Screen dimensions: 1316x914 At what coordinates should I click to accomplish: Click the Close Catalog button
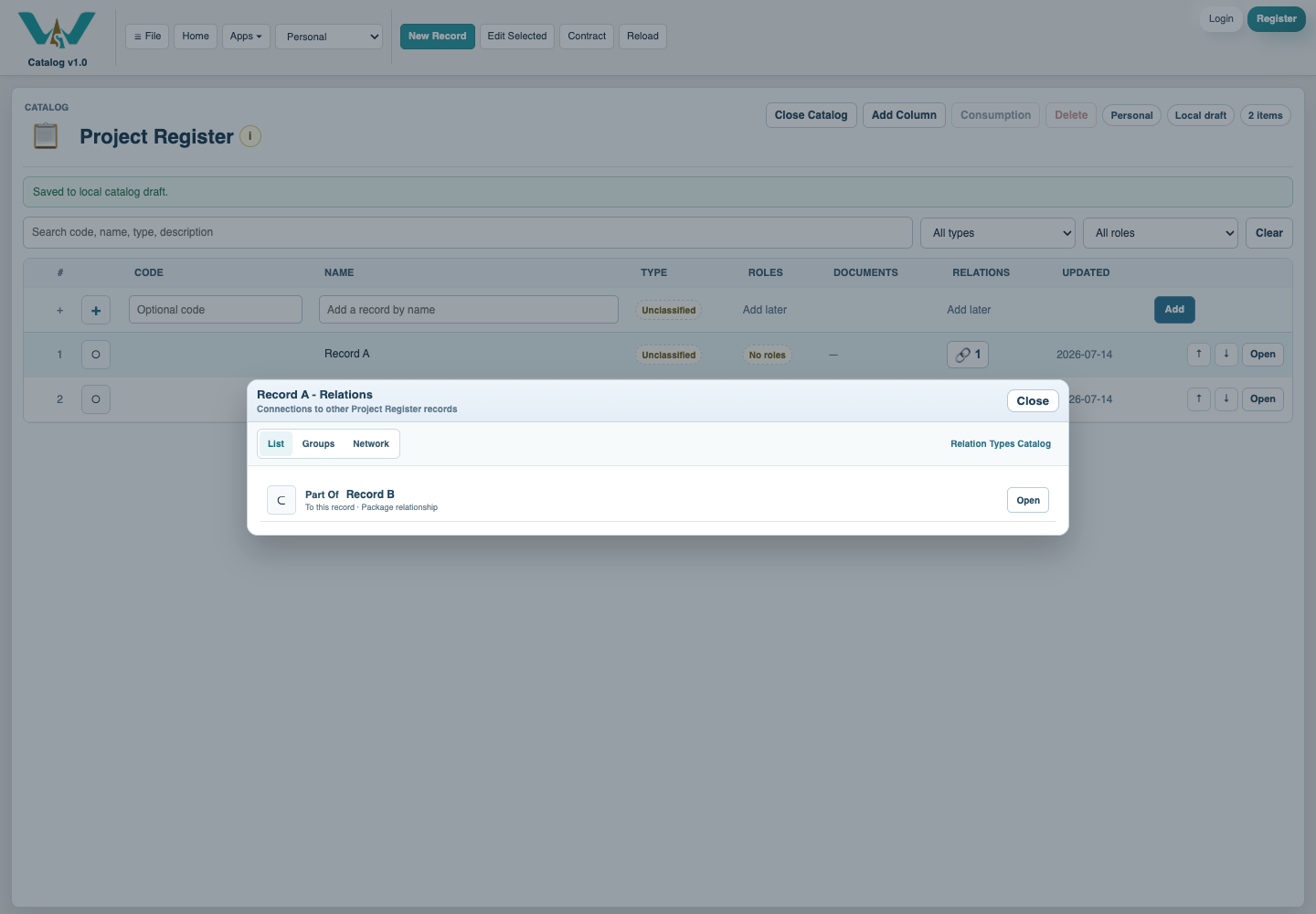[812, 115]
